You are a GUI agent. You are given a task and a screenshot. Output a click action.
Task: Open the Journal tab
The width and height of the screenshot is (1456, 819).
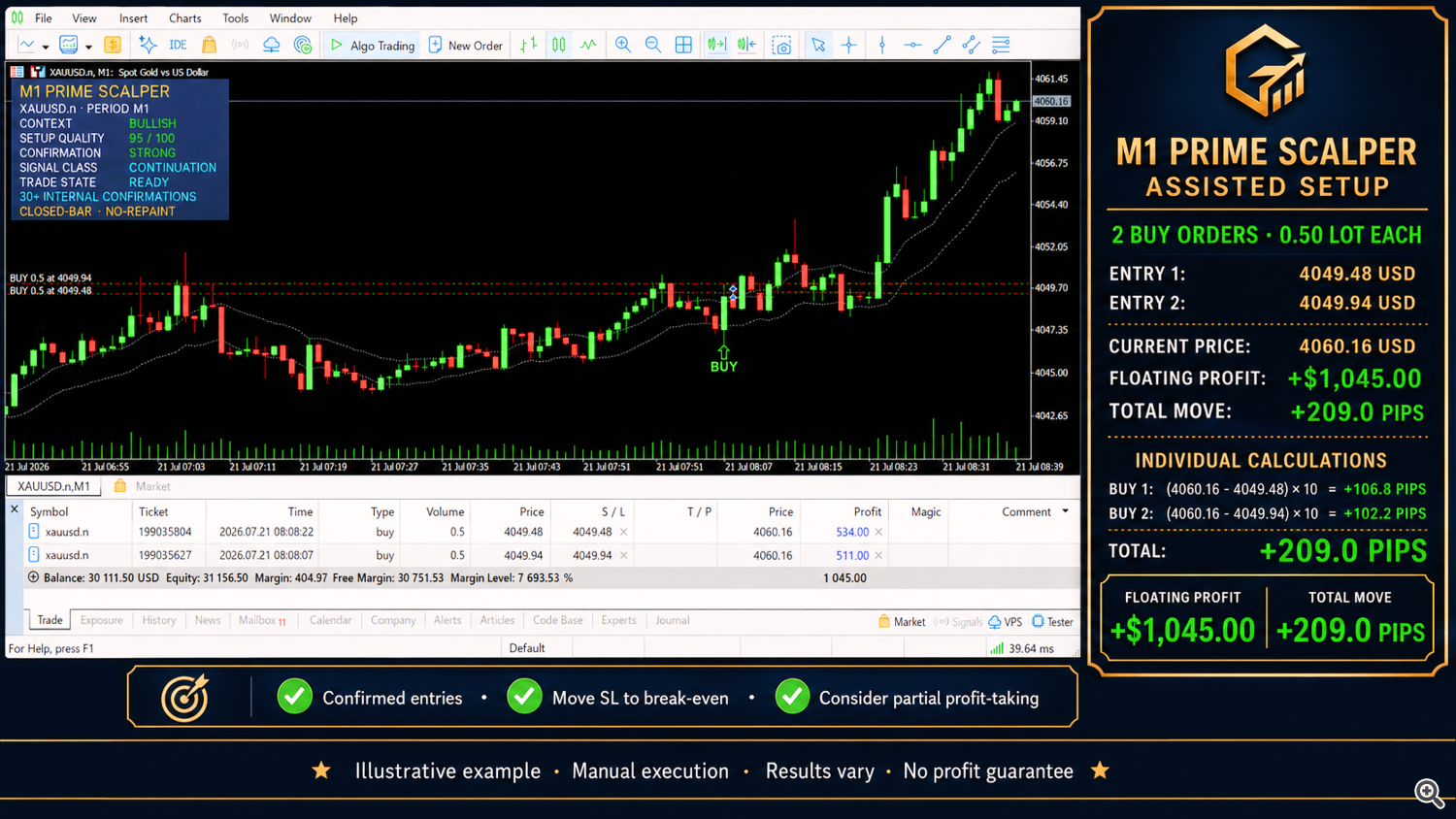[x=672, y=620]
